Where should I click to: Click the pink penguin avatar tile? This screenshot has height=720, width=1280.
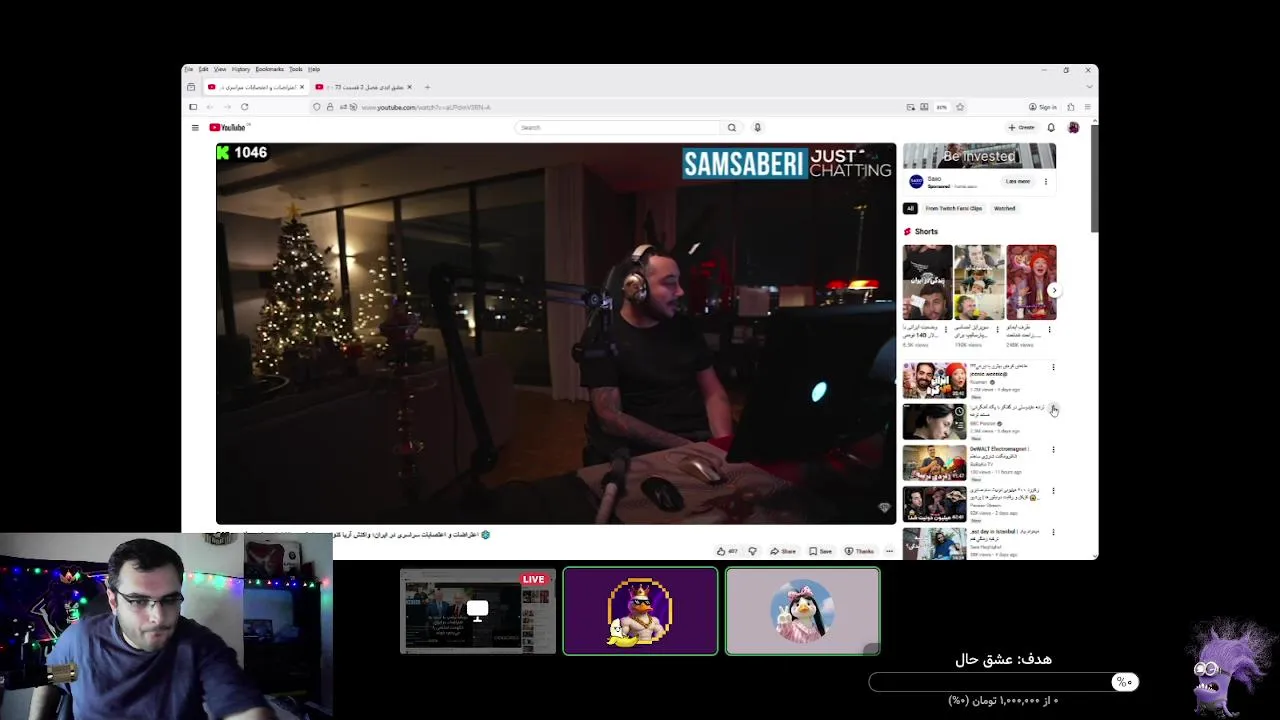coord(803,611)
